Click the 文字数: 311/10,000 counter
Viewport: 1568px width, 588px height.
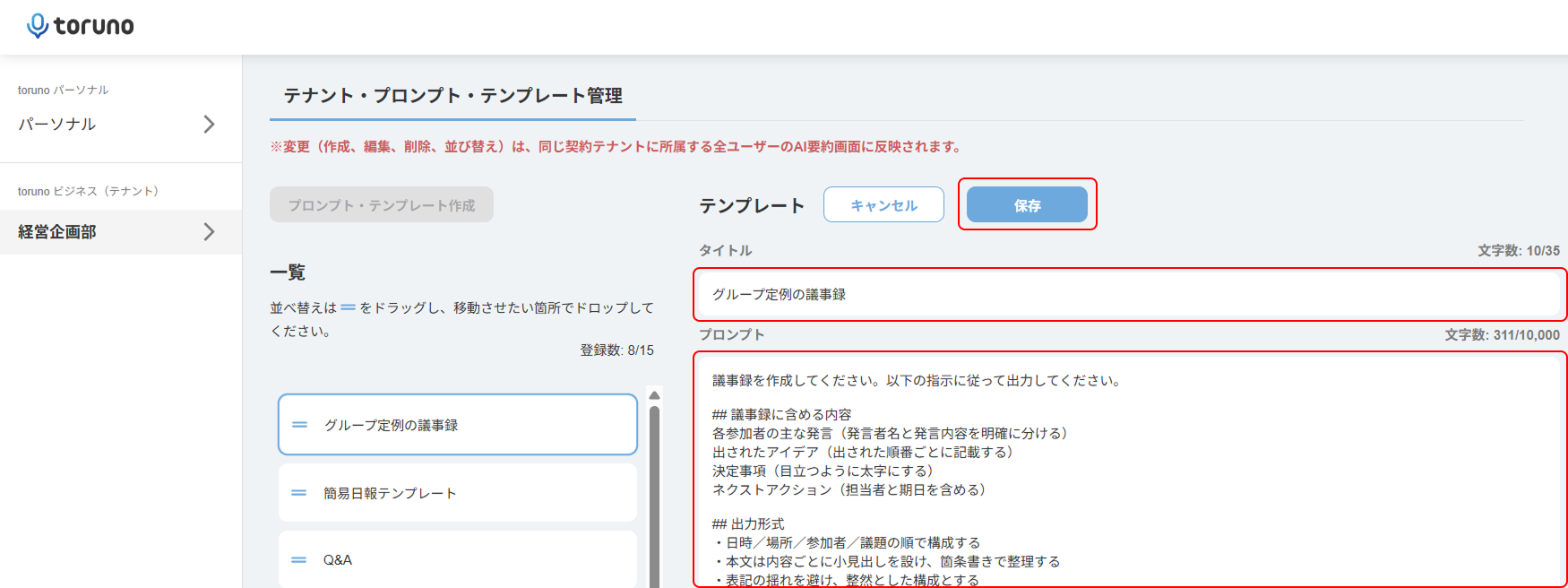click(1503, 335)
